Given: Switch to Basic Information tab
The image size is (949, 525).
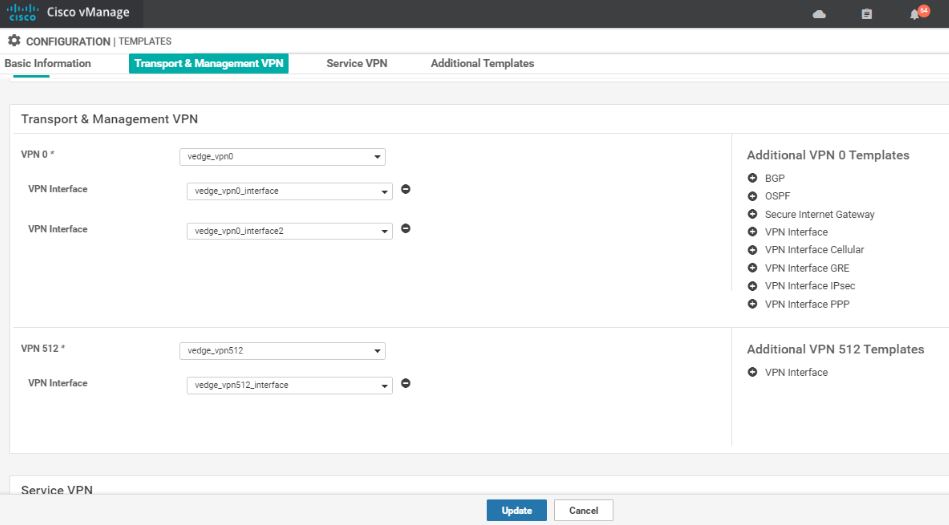Looking at the screenshot, I should 48,63.
